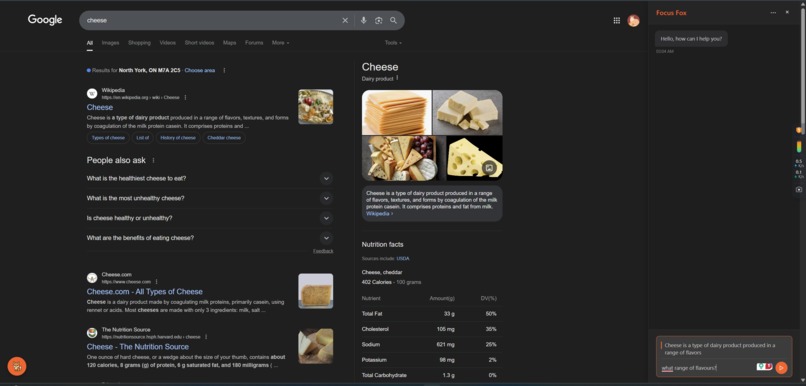806x386 pixels.
Task: Click the Wikipedia favicon
Action: 92,94
